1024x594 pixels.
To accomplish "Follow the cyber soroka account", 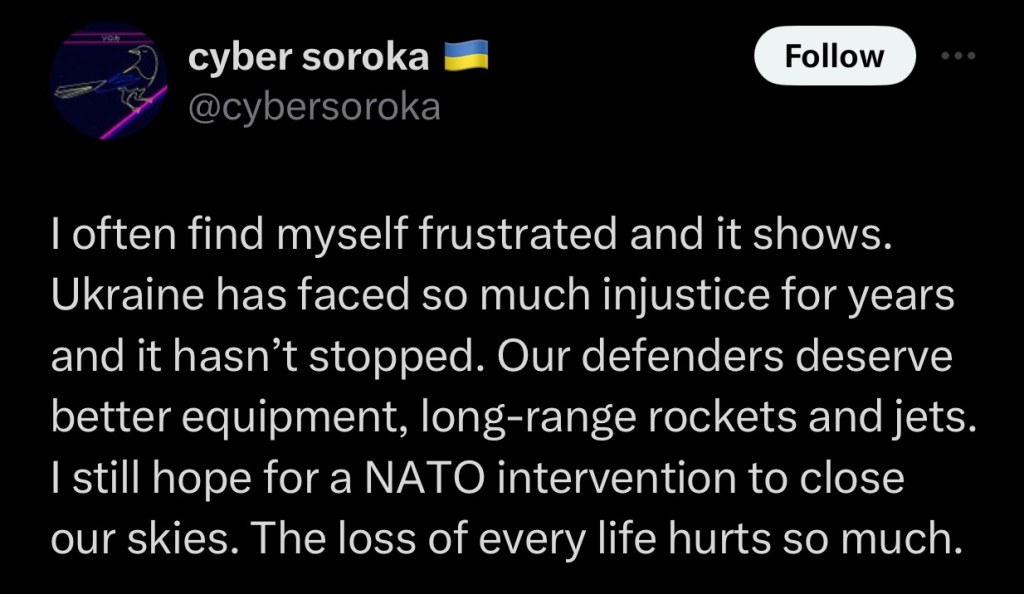I will pyautogui.click(x=834, y=56).
